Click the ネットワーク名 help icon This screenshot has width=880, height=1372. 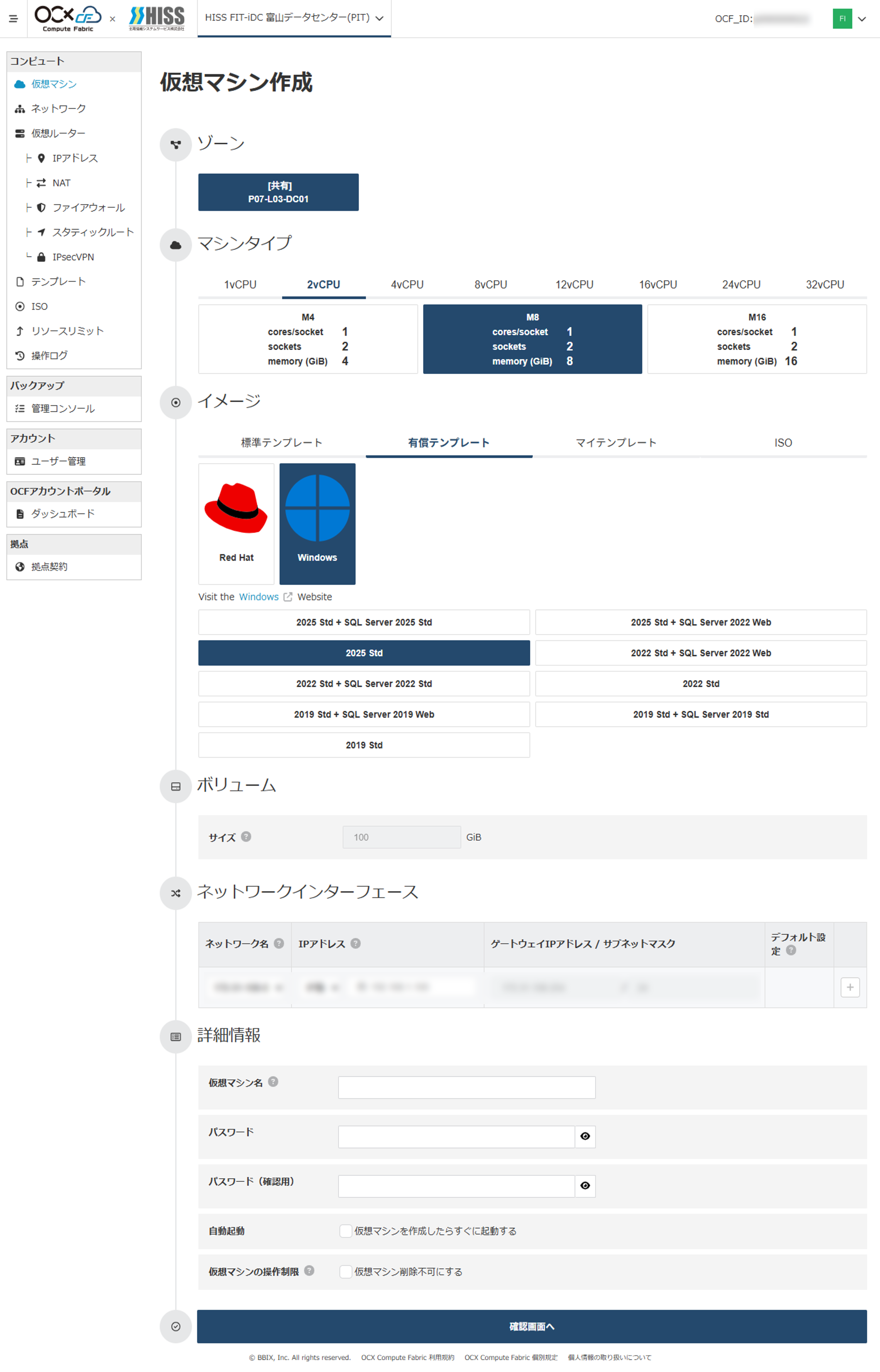(x=279, y=943)
